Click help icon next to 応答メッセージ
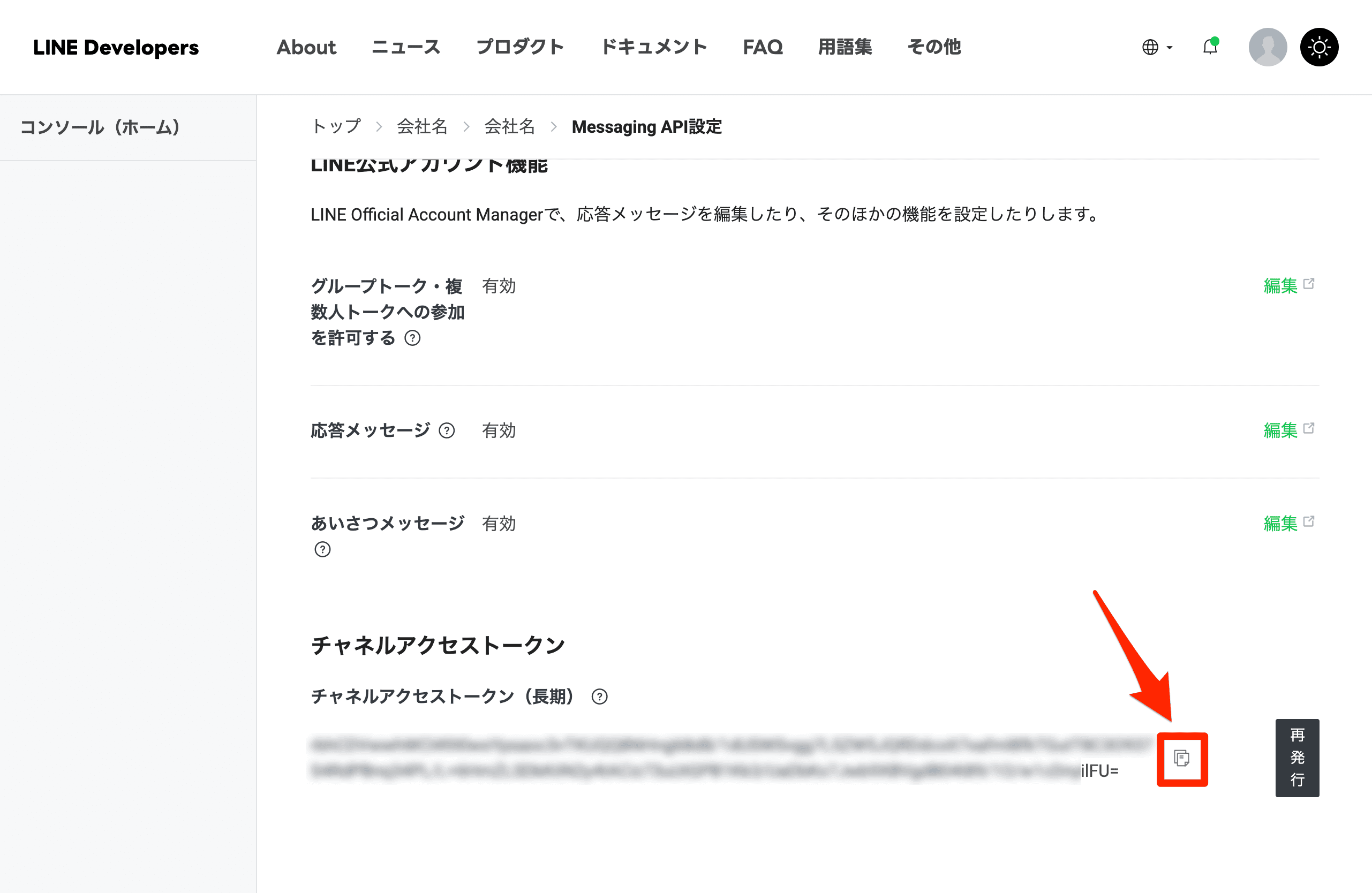1372x893 pixels. pos(447,430)
